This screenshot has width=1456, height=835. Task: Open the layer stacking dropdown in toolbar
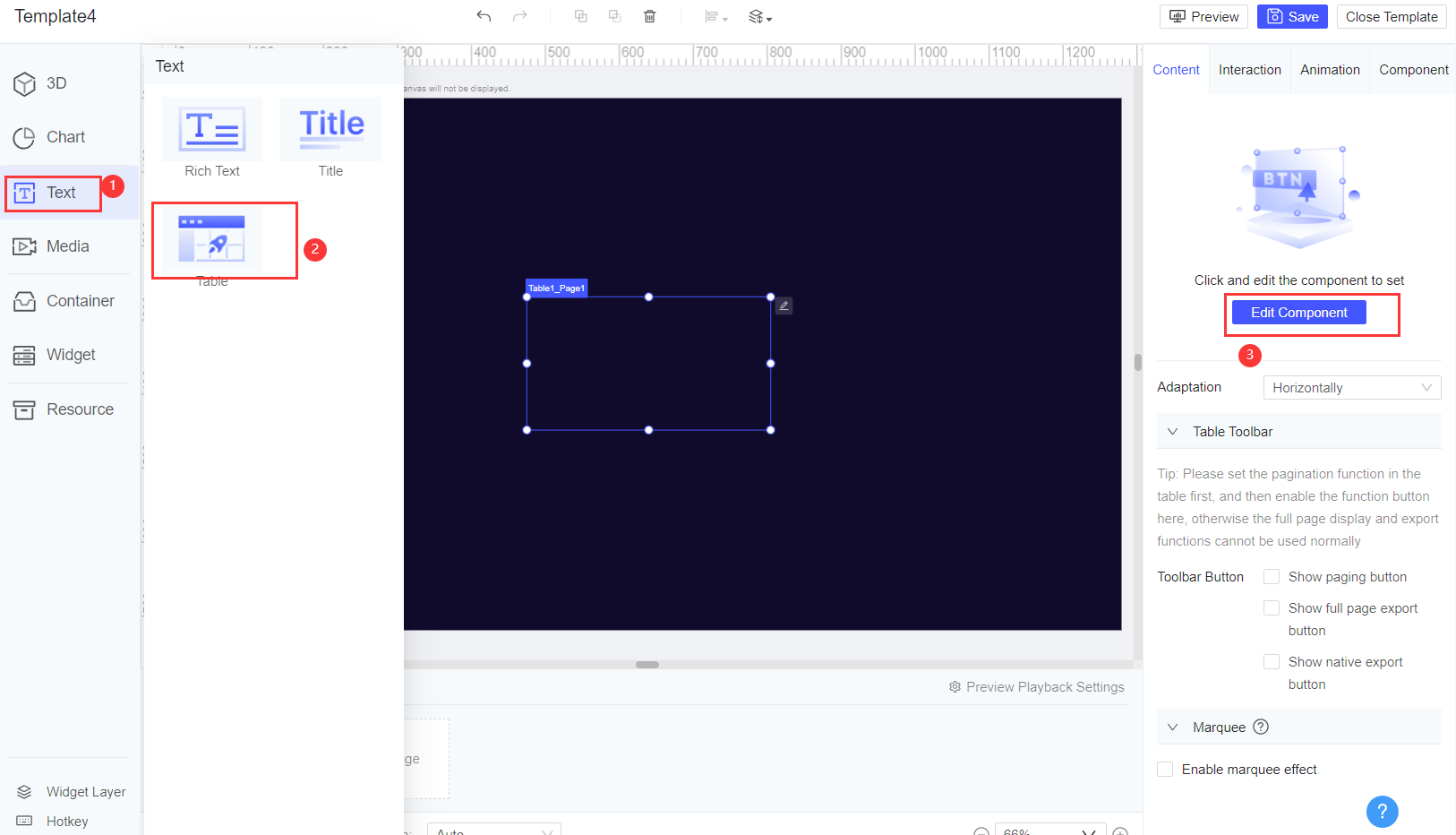760,16
